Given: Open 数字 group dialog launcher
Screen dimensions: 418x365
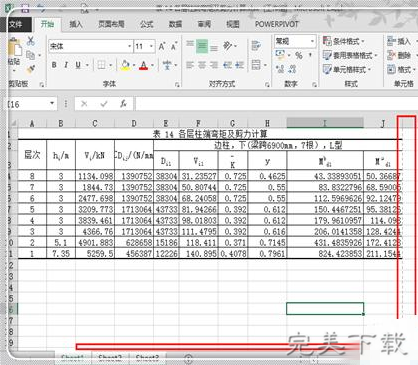Looking at the screenshot, I should pyautogui.click(x=314, y=85).
